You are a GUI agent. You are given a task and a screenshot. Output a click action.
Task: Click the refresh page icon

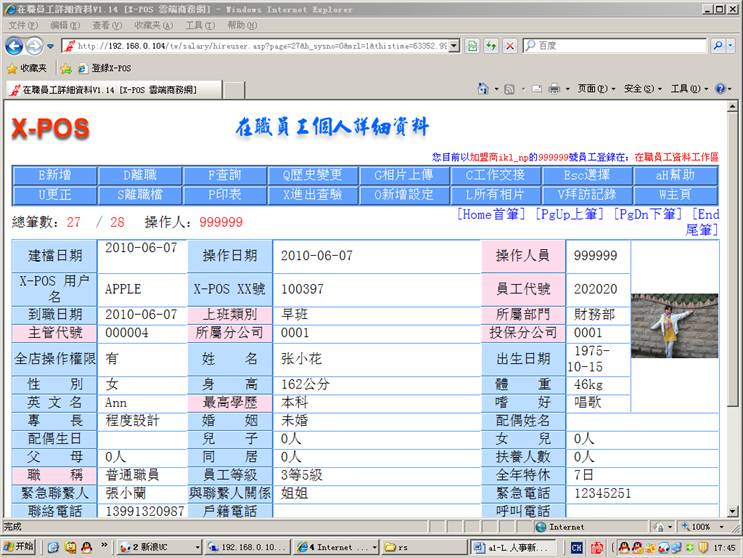[x=491, y=46]
